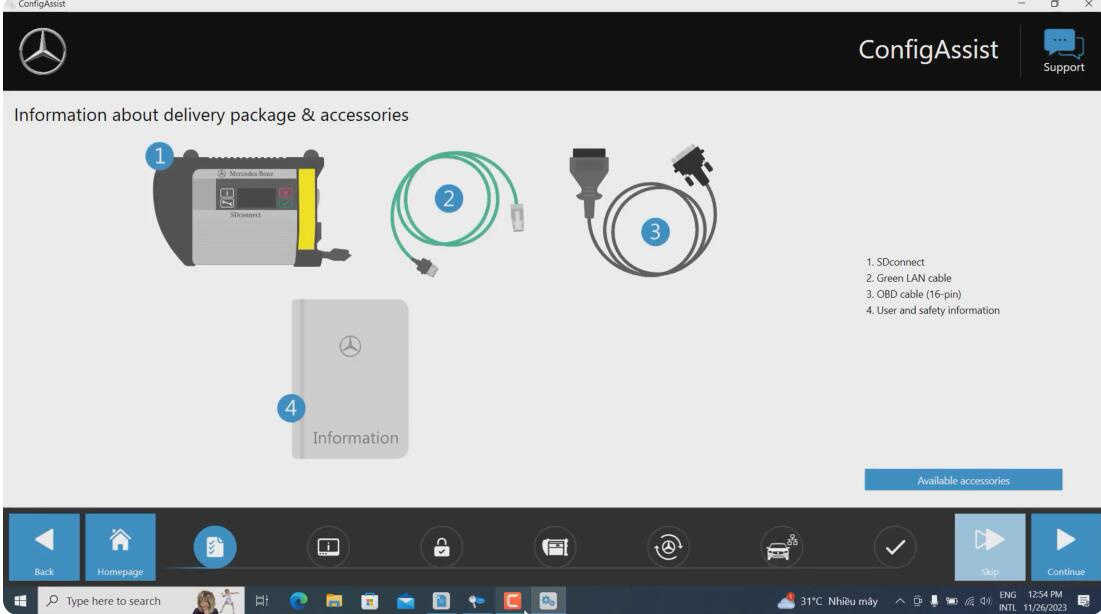Select the delivery checklist step icon
The width and height of the screenshot is (1101, 614).
pyautogui.click(x=215, y=547)
